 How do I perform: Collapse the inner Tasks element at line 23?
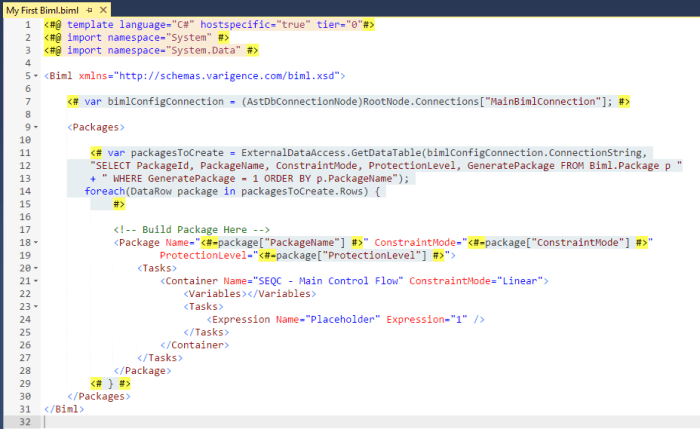click(x=36, y=307)
